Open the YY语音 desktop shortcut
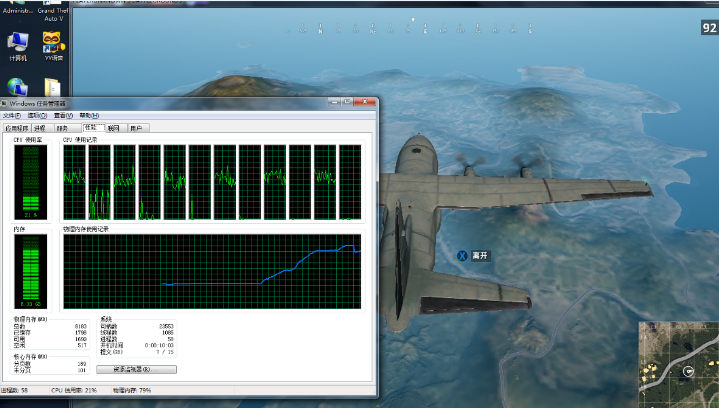The width and height of the screenshot is (719, 408). click(54, 46)
